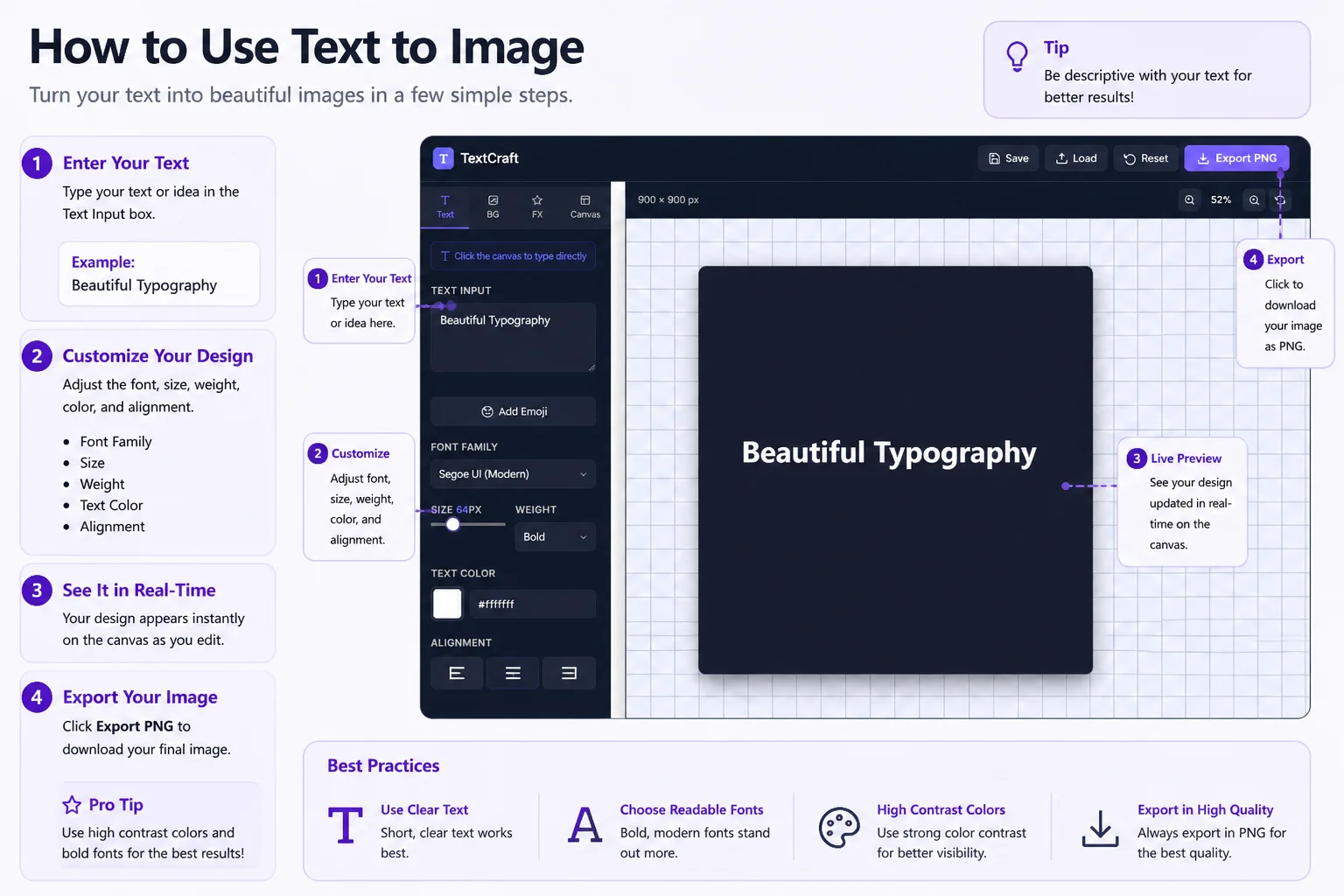Click the 'Use Clear Text' T icon

tap(346, 826)
